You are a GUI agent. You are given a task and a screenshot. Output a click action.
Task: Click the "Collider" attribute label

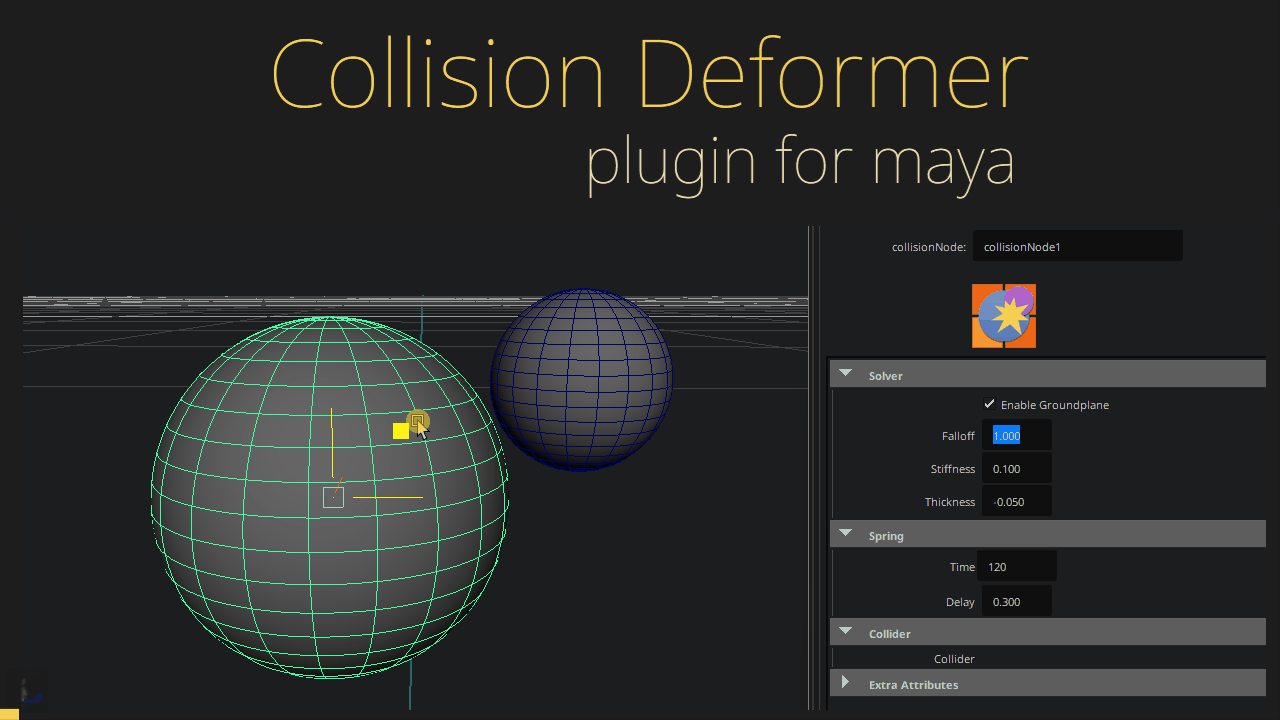point(954,659)
